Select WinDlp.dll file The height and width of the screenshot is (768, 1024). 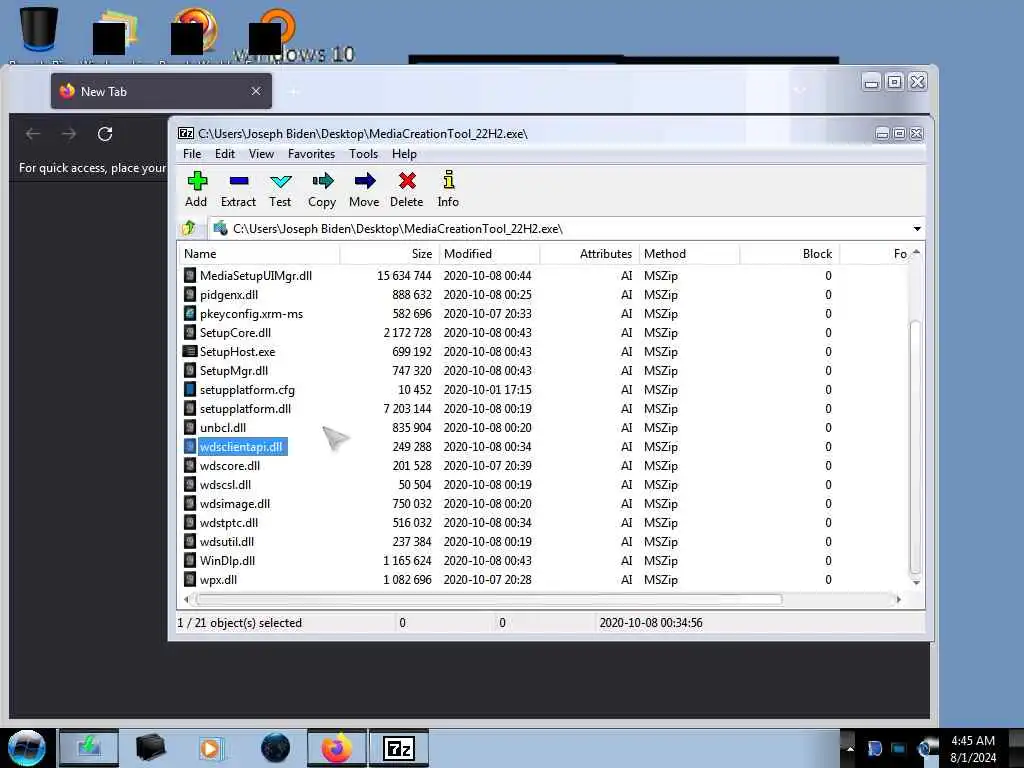tap(227, 560)
